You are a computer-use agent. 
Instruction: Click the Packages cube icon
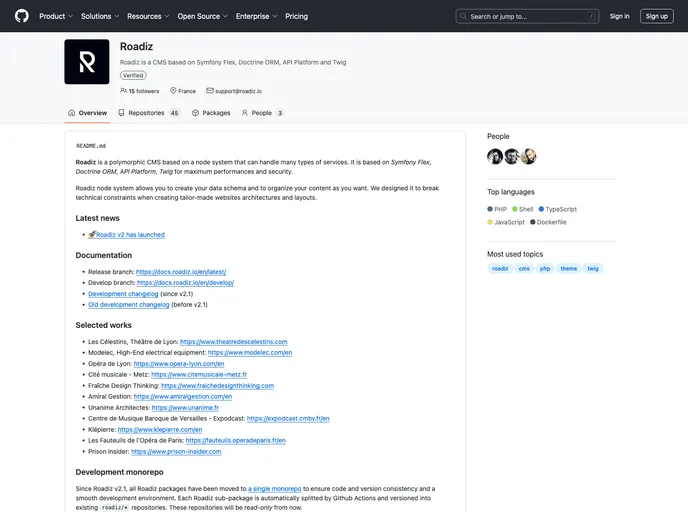(195, 113)
